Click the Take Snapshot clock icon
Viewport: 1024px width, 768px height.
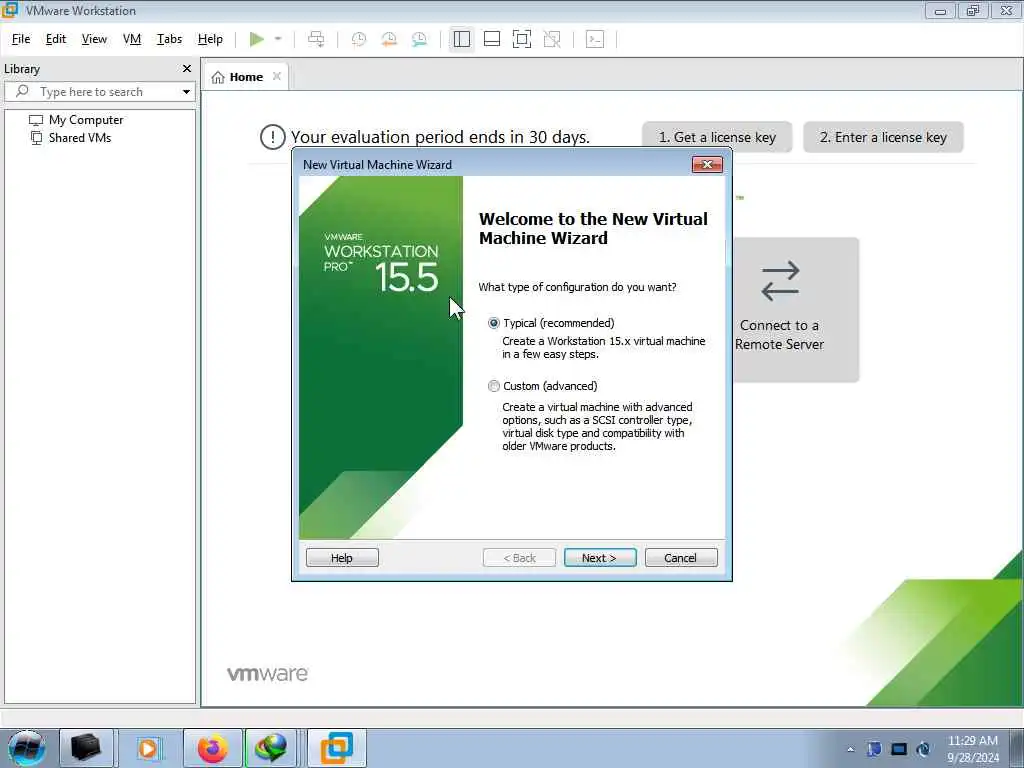click(359, 39)
